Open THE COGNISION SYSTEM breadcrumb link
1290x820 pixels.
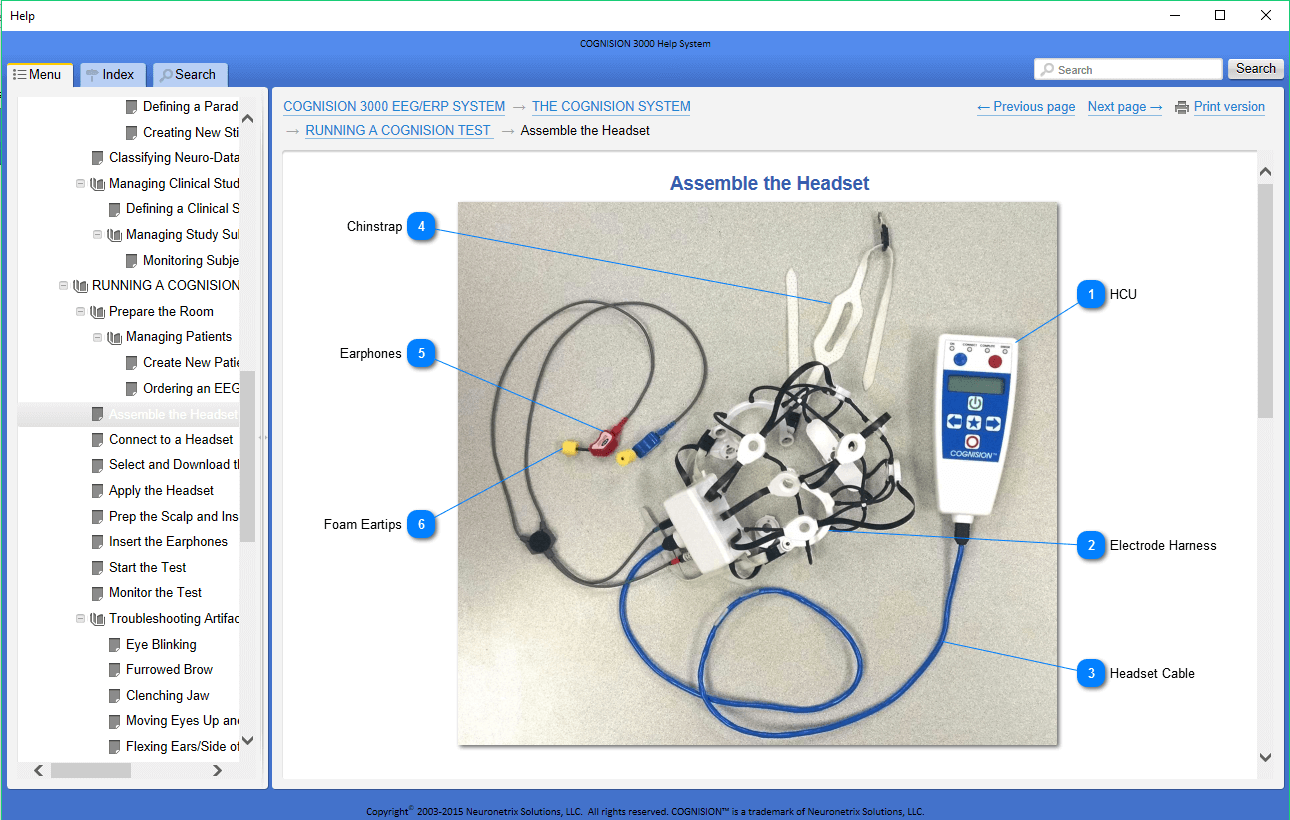point(611,106)
